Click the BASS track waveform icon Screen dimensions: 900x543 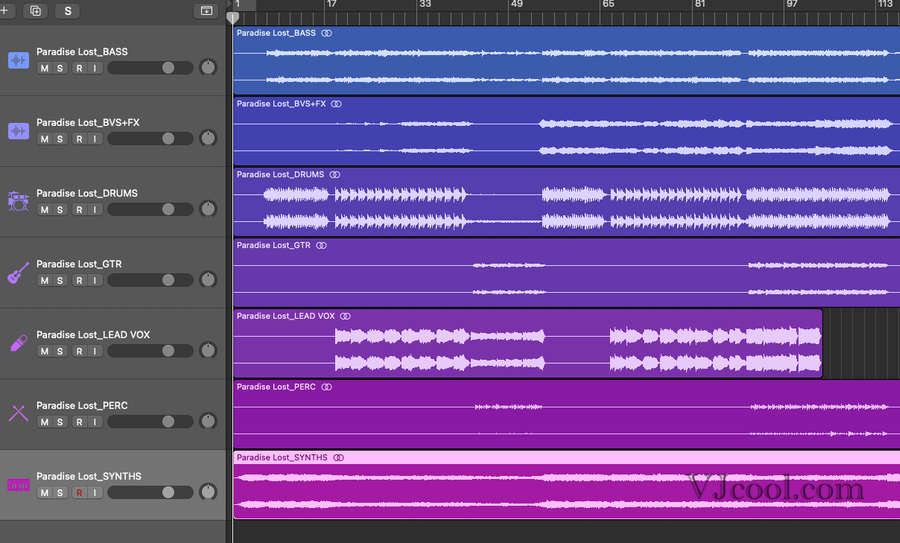click(x=18, y=61)
